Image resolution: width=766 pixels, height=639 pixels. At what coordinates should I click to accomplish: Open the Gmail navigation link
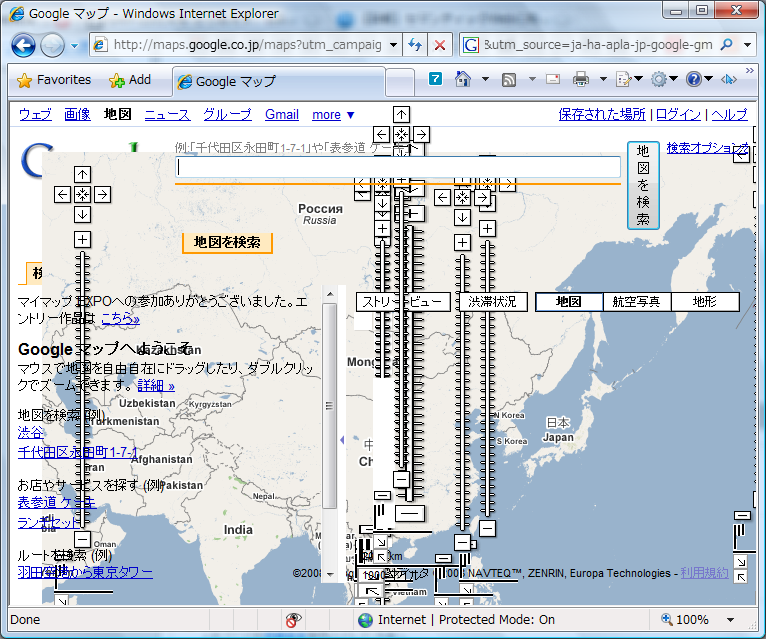282,115
